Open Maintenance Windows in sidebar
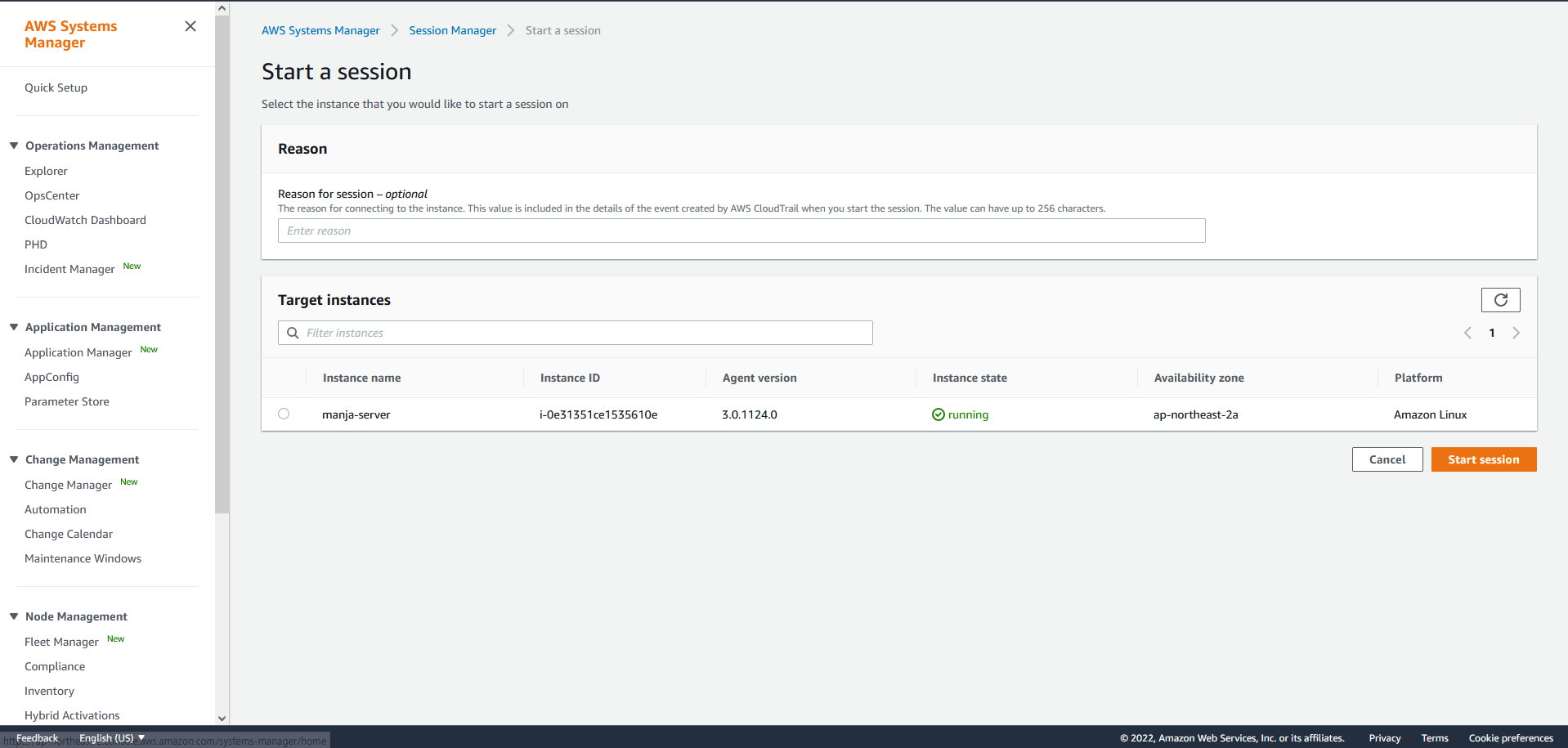1568x748 pixels. click(x=83, y=558)
